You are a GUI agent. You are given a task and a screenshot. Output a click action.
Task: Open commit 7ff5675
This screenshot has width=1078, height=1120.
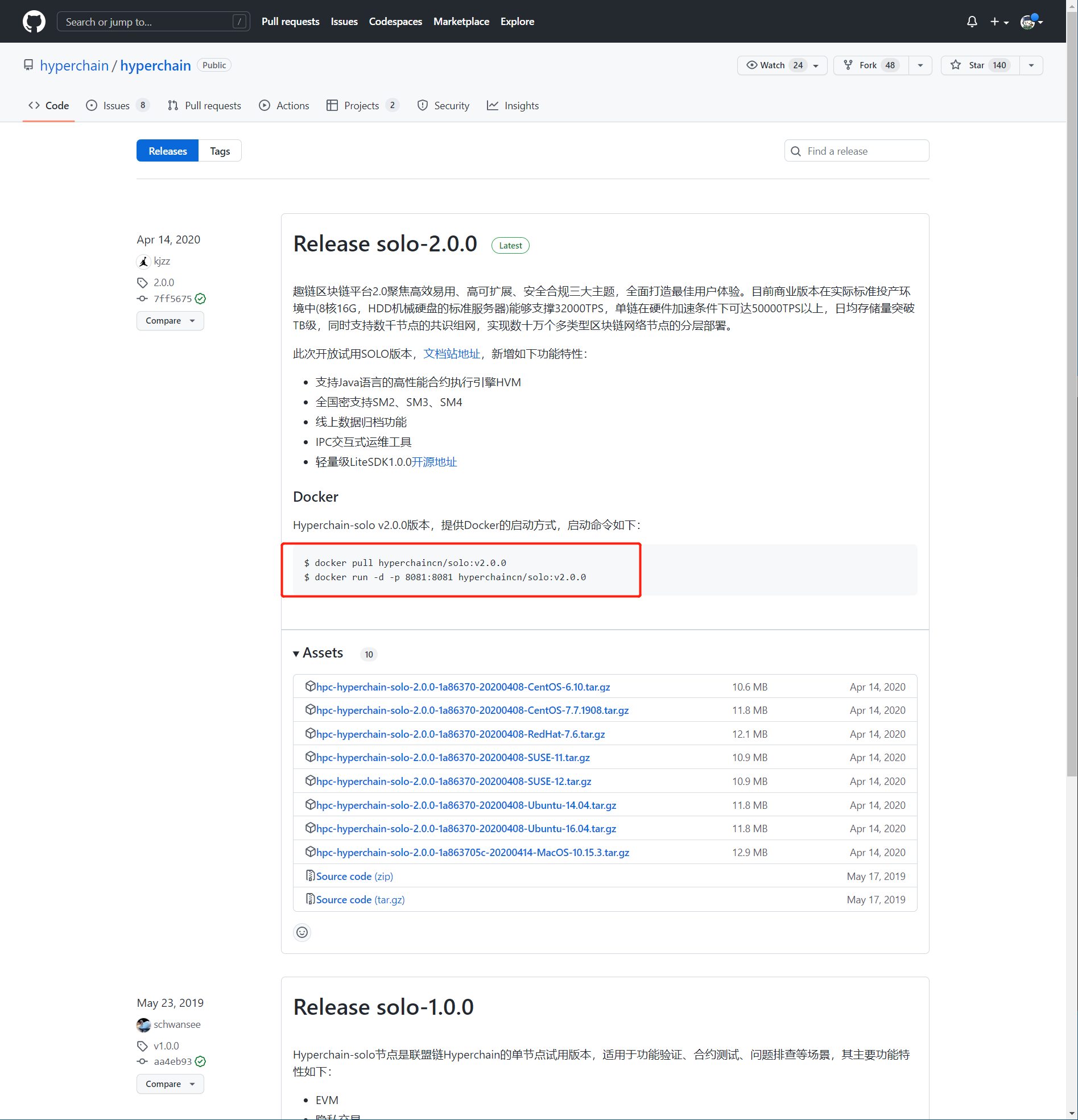click(172, 299)
